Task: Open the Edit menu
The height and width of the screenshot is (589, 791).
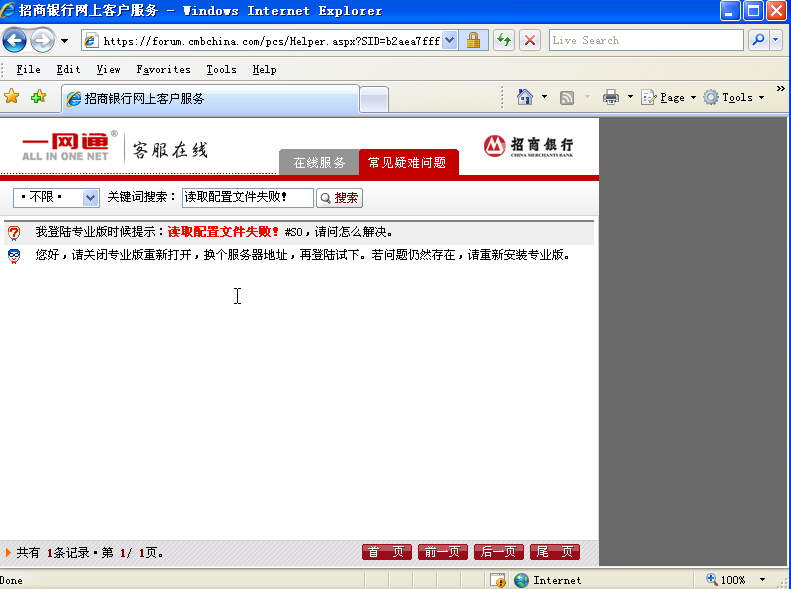Action: [68, 70]
